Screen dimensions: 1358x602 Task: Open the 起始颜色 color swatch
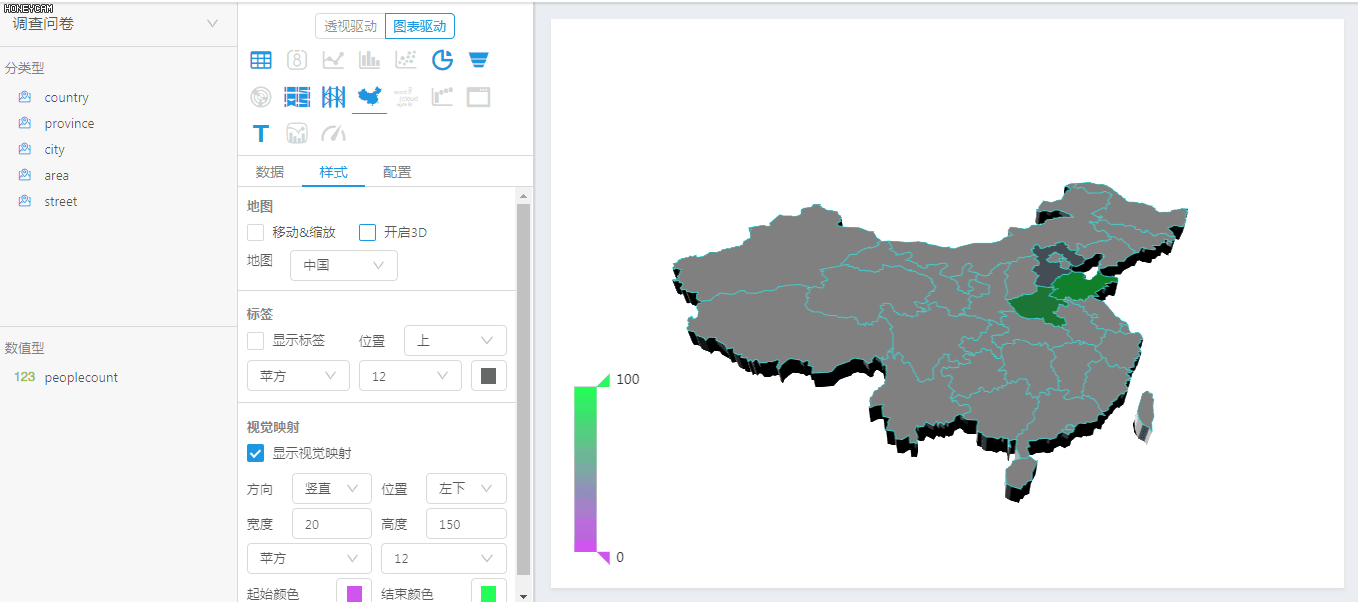tap(354, 592)
